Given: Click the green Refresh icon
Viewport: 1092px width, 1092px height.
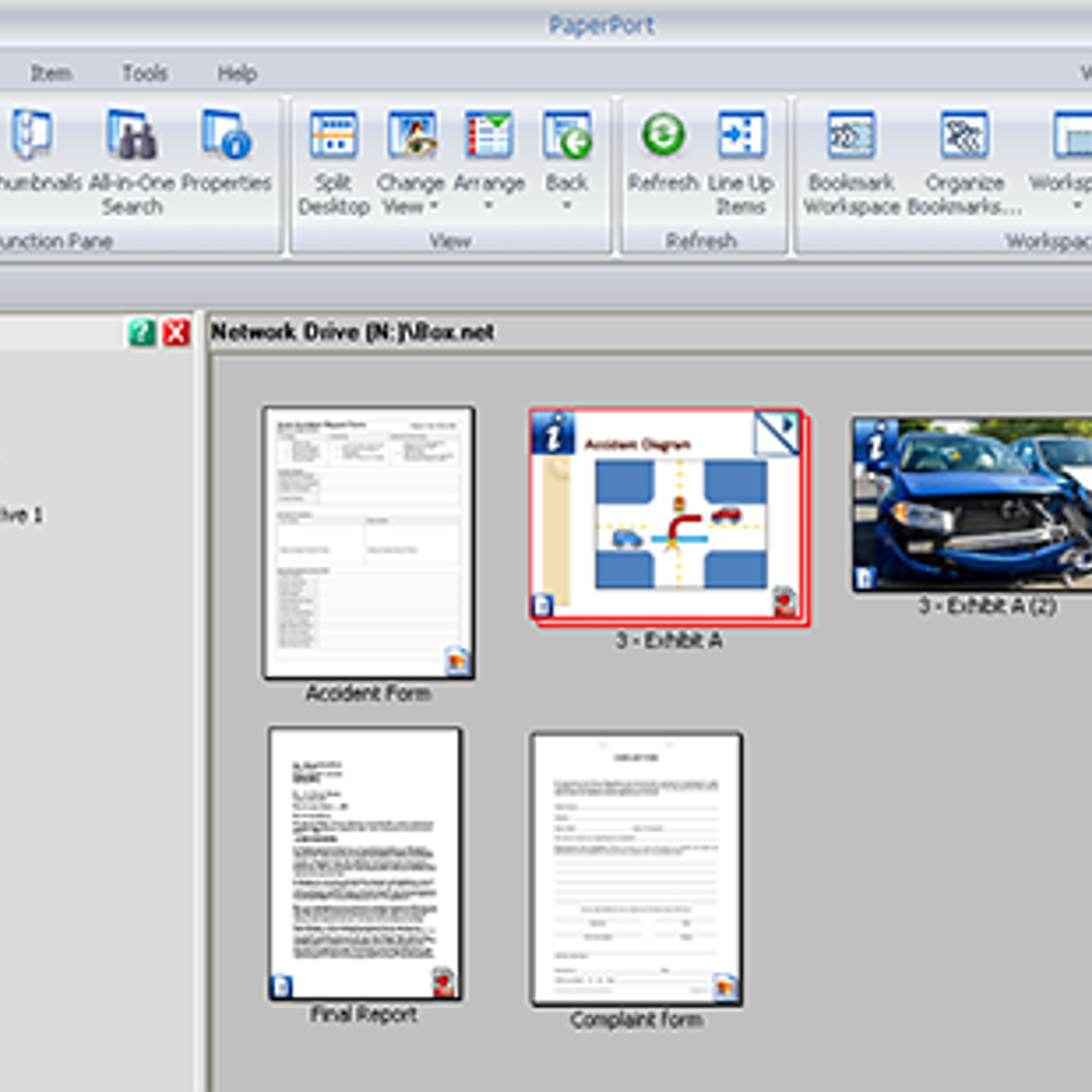Looking at the screenshot, I should pyautogui.click(x=663, y=134).
